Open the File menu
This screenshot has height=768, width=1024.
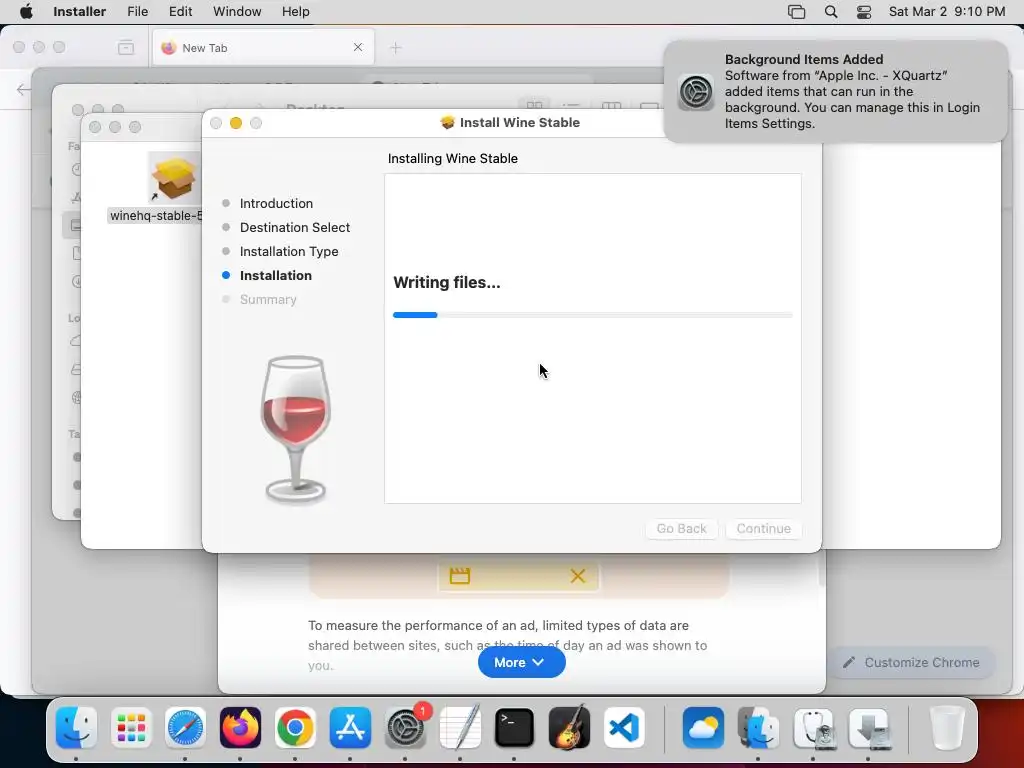[137, 12]
